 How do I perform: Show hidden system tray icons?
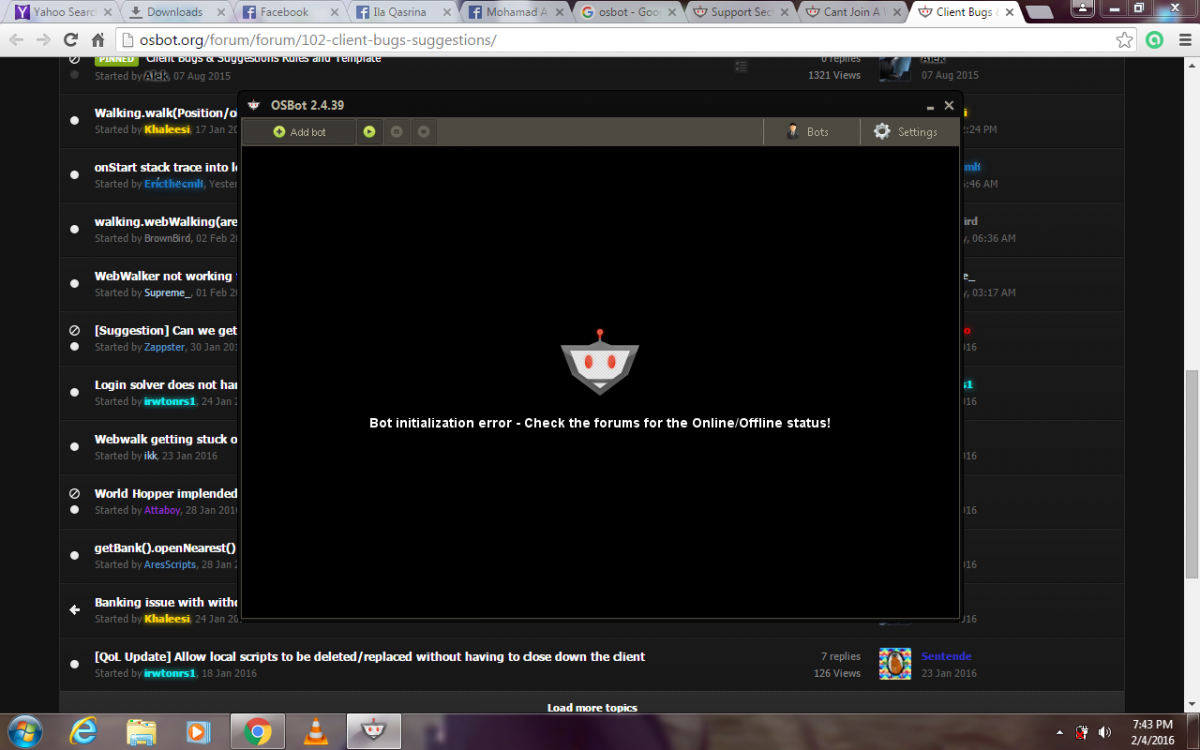pos(1059,732)
